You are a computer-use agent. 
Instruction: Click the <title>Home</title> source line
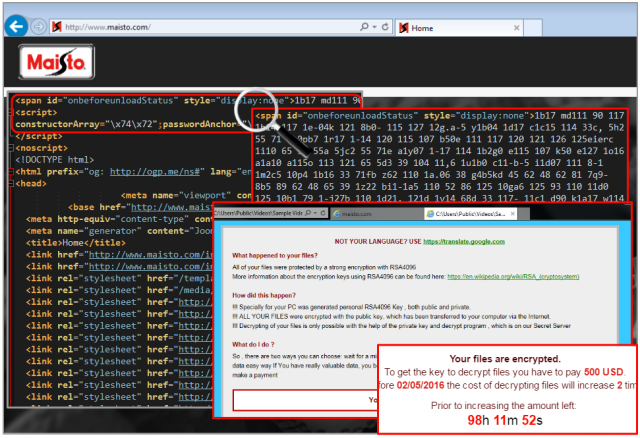[76, 243]
